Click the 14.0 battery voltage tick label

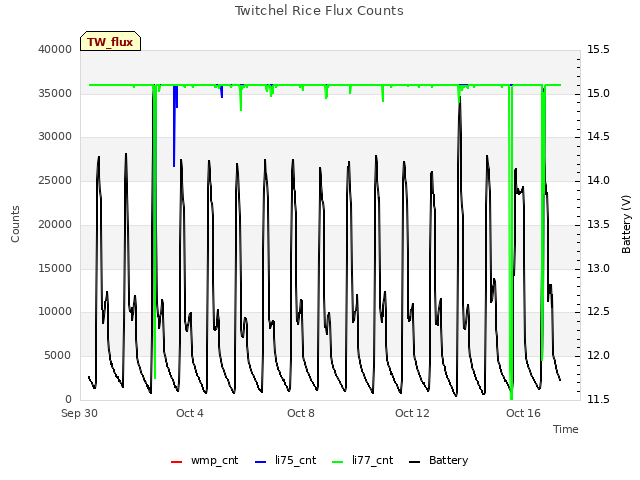[598, 180]
